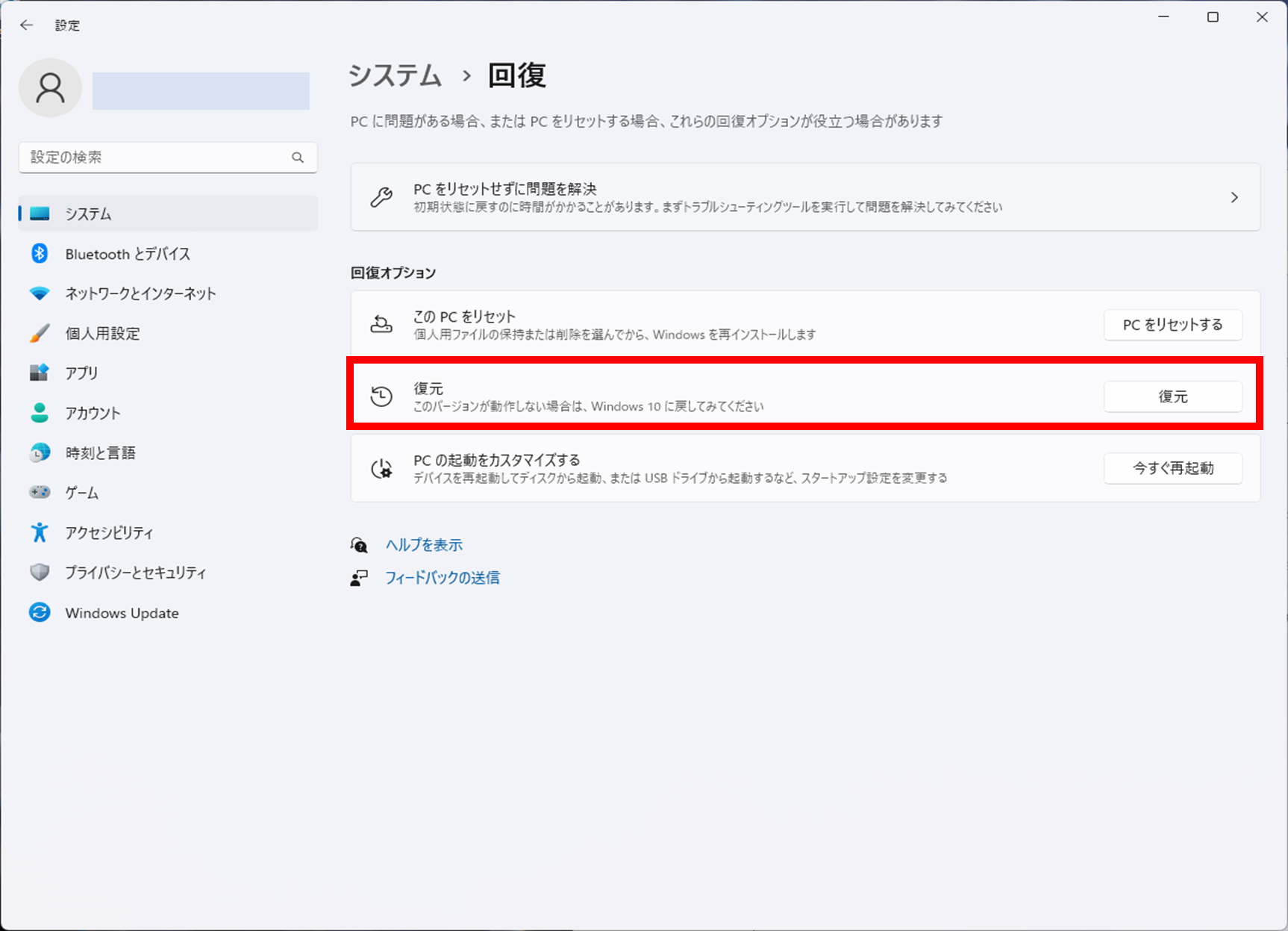Select ゲーム in sidebar
This screenshot has width=1288, height=931.
pyautogui.click(x=169, y=493)
